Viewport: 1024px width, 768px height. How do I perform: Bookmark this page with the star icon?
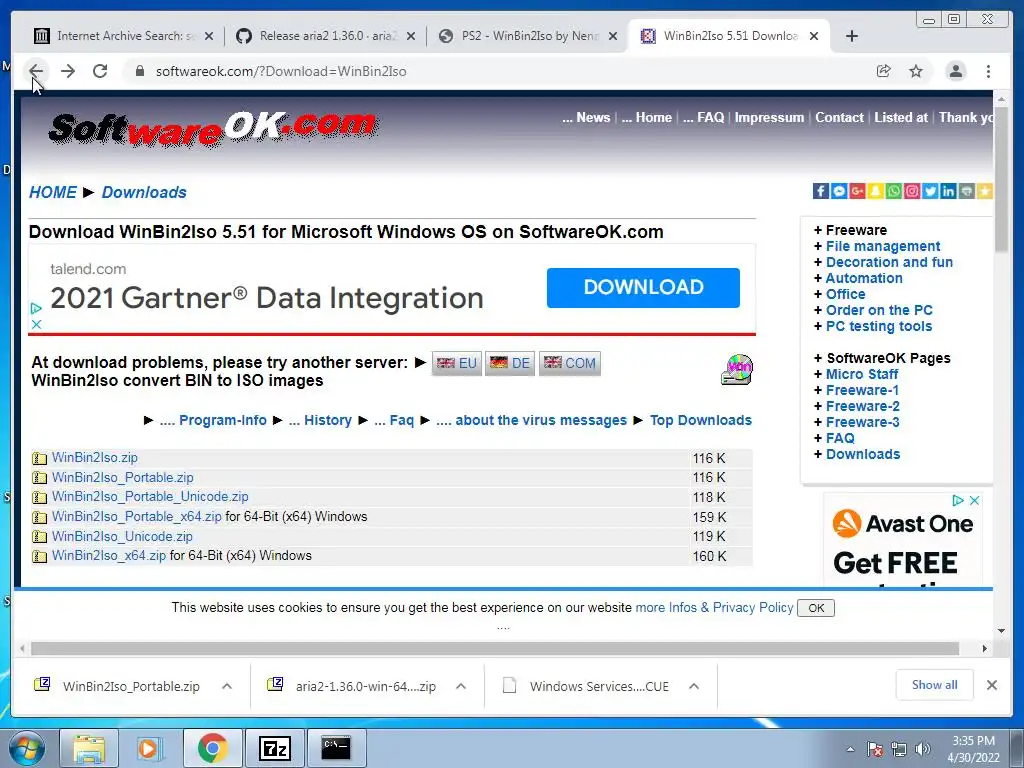[x=916, y=71]
